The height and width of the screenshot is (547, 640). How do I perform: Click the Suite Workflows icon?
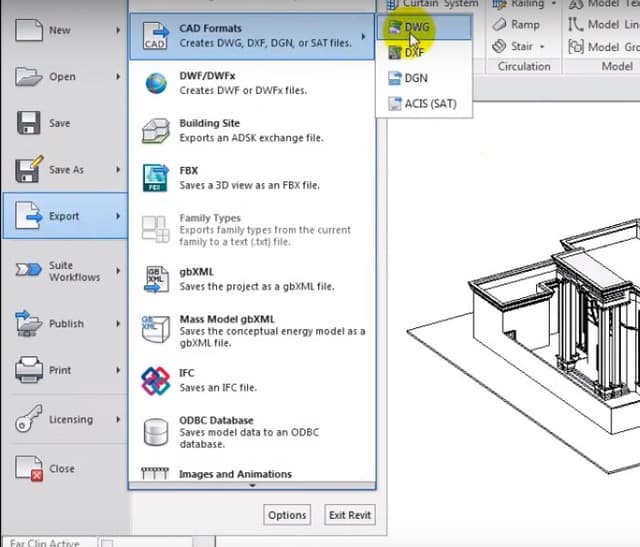coord(29,270)
